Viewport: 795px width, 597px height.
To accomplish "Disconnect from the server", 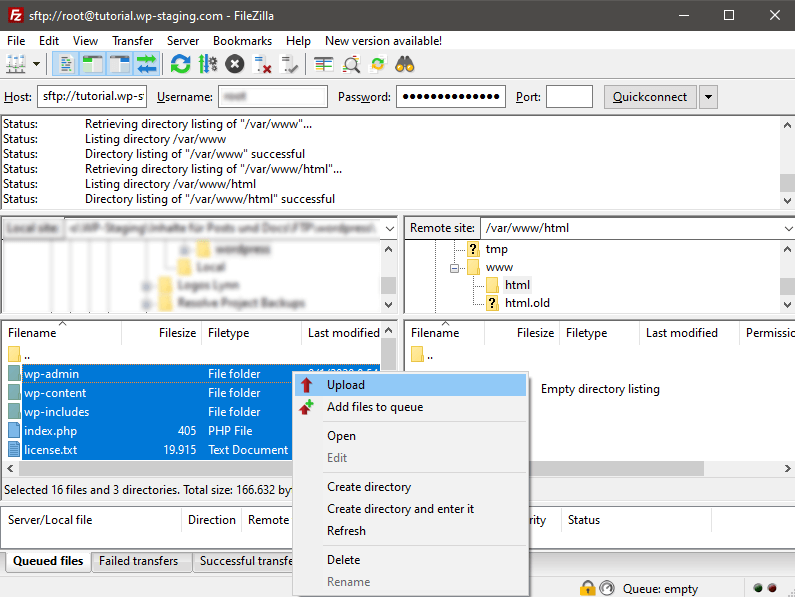I will tap(262, 64).
